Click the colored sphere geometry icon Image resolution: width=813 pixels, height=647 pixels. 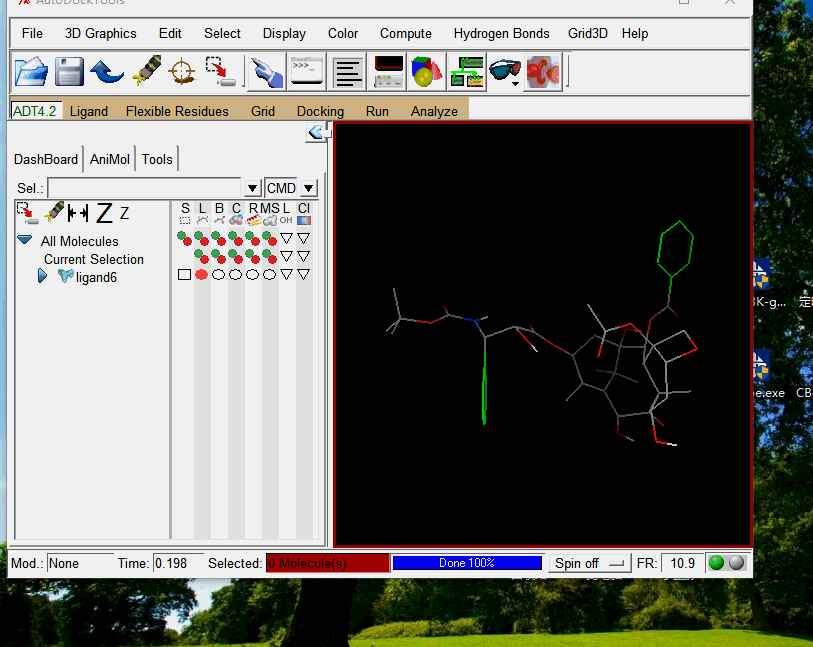(x=427, y=72)
